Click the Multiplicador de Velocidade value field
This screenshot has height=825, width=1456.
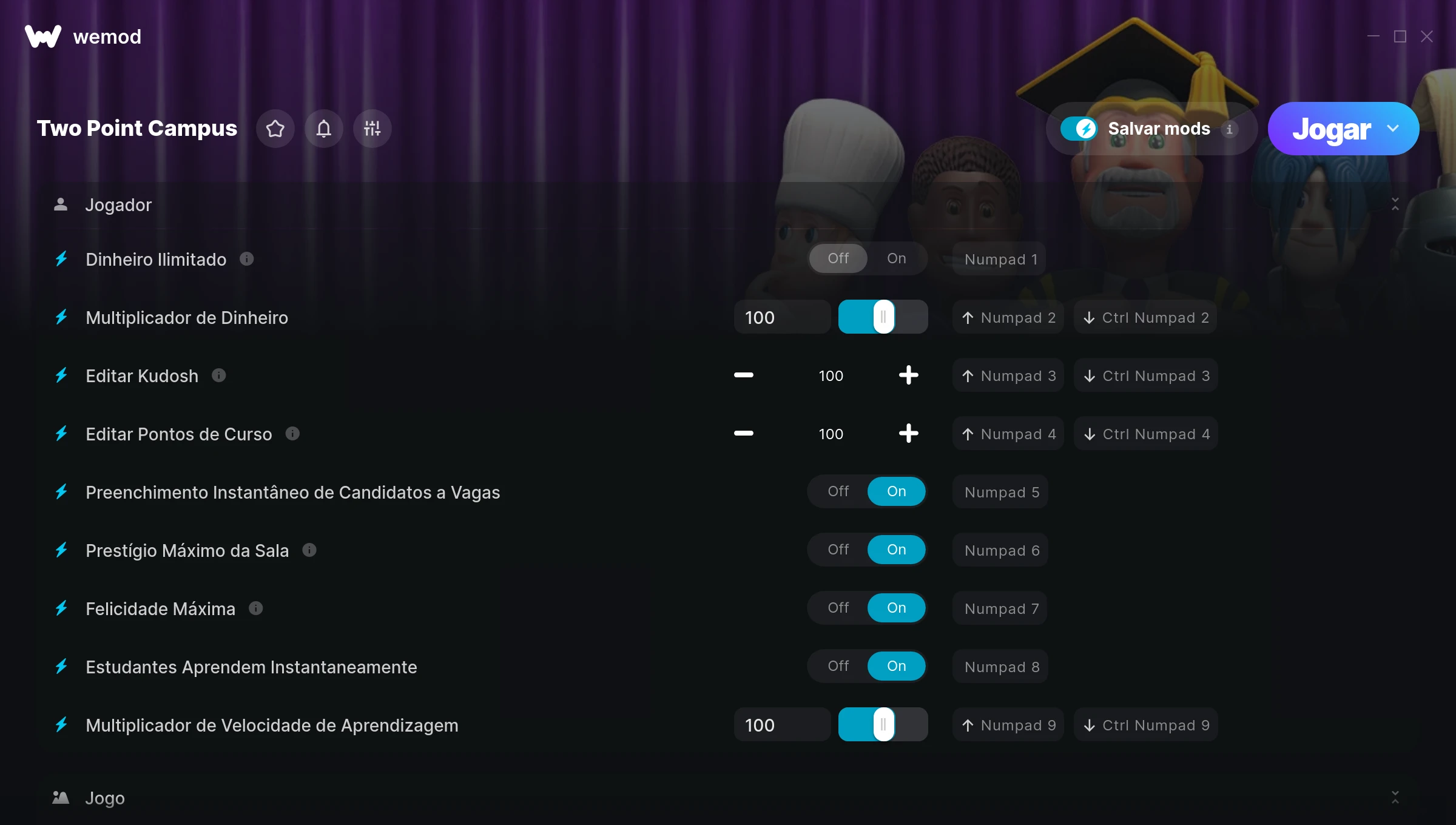point(782,725)
